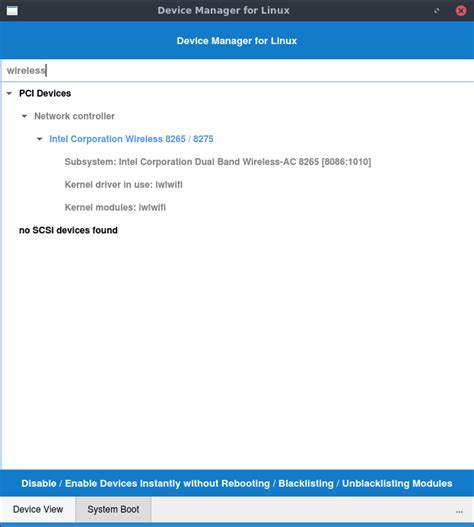Collapse the PCI Devices tree node
Screen dimensions: 474x527
click(9, 93)
